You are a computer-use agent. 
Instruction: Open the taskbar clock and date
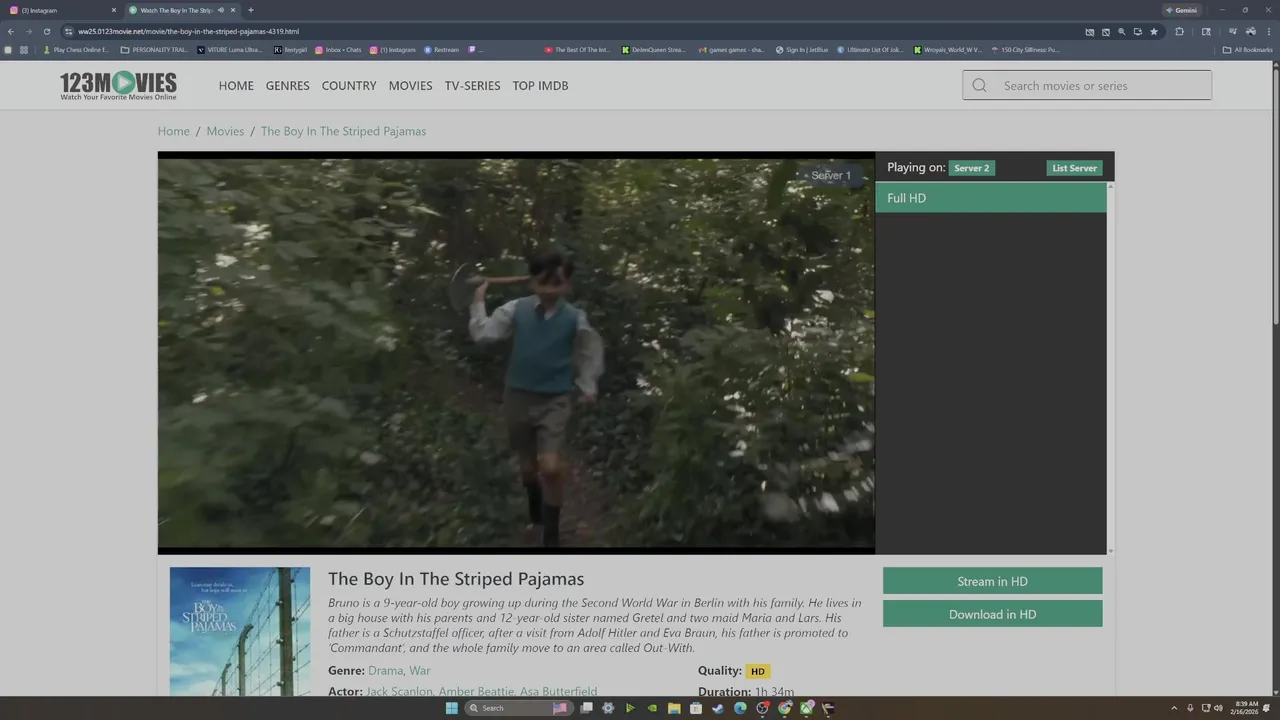[1246, 708]
